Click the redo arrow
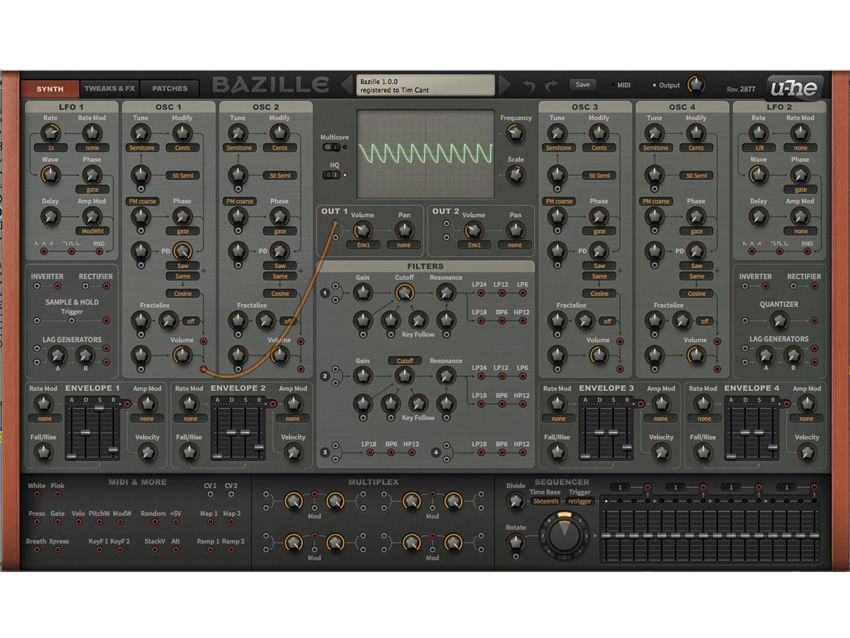 (549, 85)
